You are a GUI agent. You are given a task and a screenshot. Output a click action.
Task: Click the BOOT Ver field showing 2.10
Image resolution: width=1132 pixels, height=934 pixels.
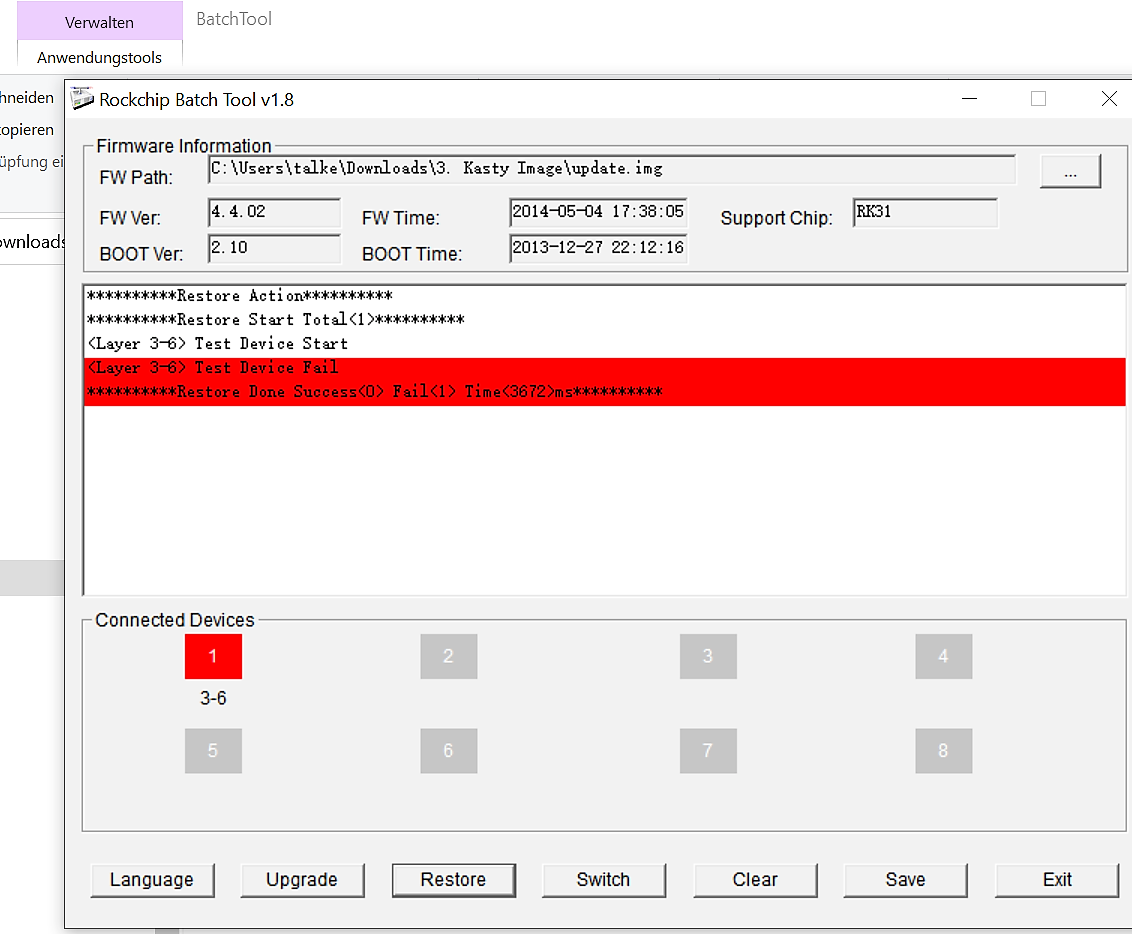pos(274,248)
